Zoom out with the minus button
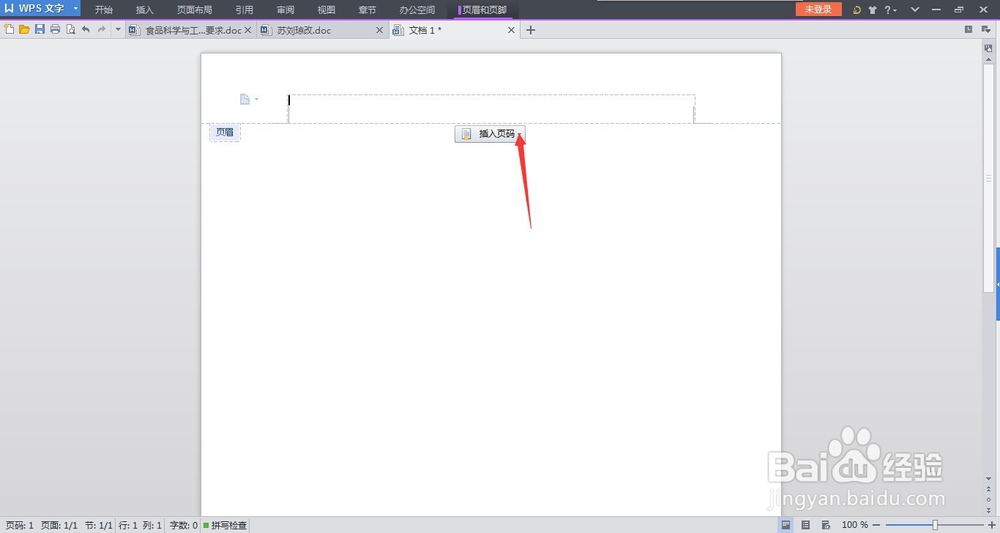The height and width of the screenshot is (533, 1000). pyautogui.click(x=876, y=525)
